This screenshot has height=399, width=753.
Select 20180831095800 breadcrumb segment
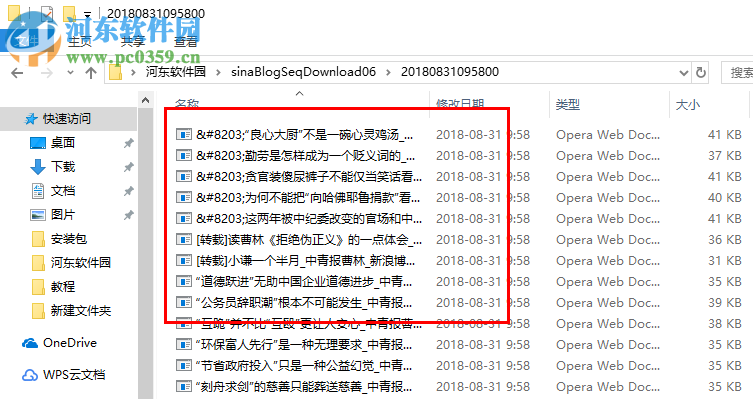449,72
